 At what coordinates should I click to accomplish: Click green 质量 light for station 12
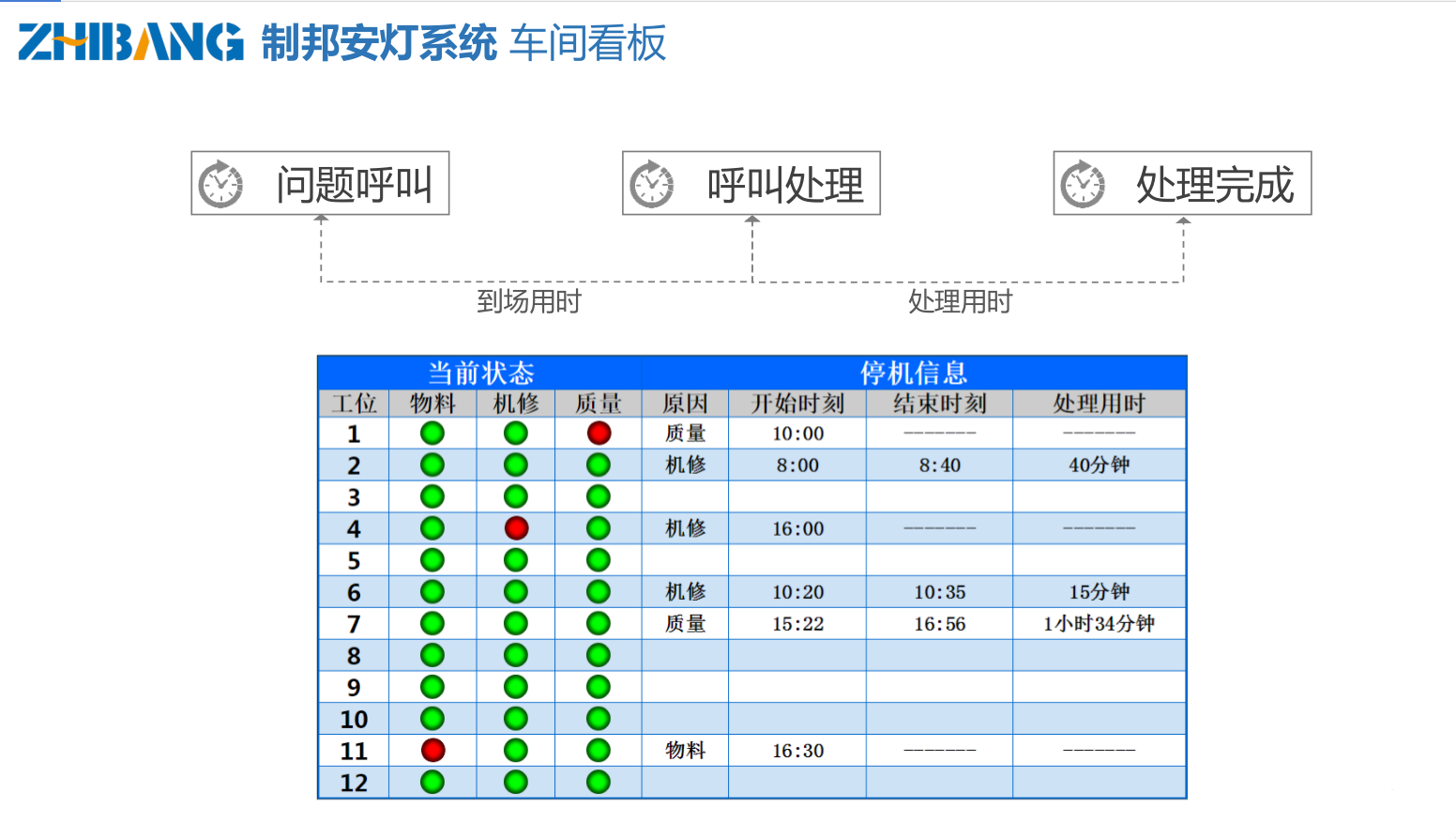(x=599, y=783)
